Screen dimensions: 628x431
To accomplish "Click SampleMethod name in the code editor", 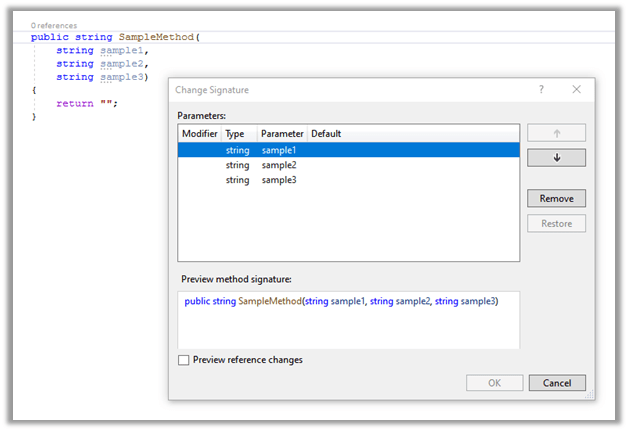I will pos(156,37).
